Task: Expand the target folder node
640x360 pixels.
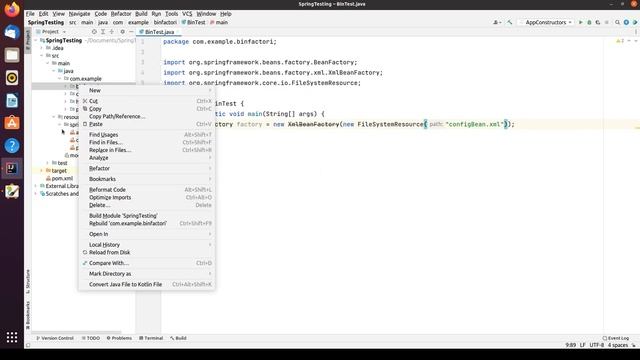Action: (41, 171)
